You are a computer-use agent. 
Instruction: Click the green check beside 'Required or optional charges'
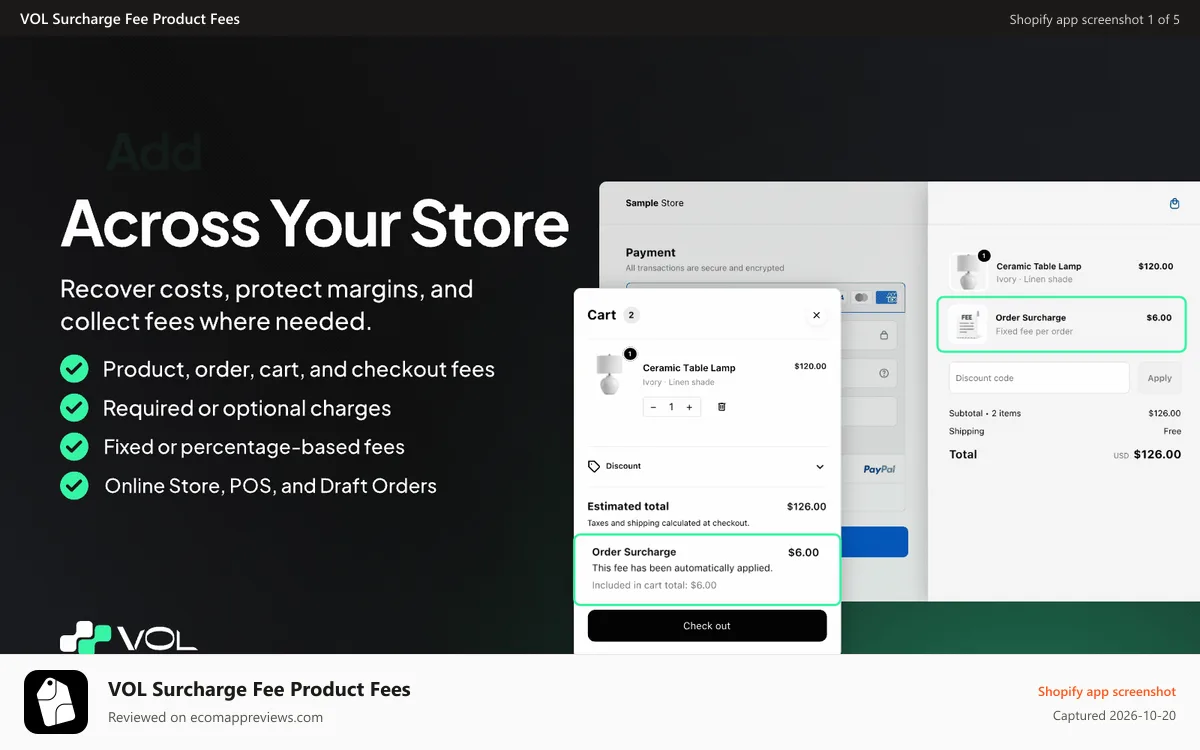tap(74, 408)
